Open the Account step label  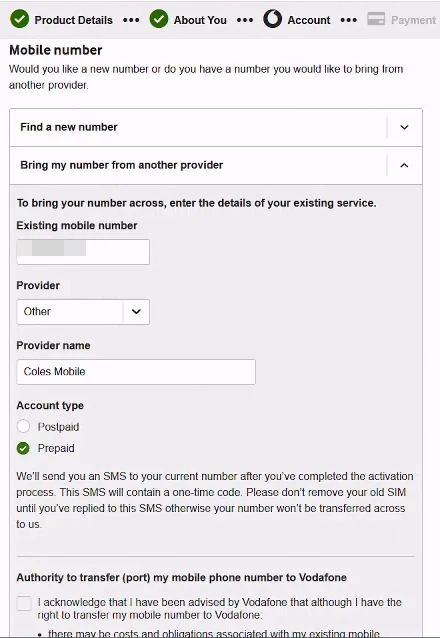[x=309, y=20]
